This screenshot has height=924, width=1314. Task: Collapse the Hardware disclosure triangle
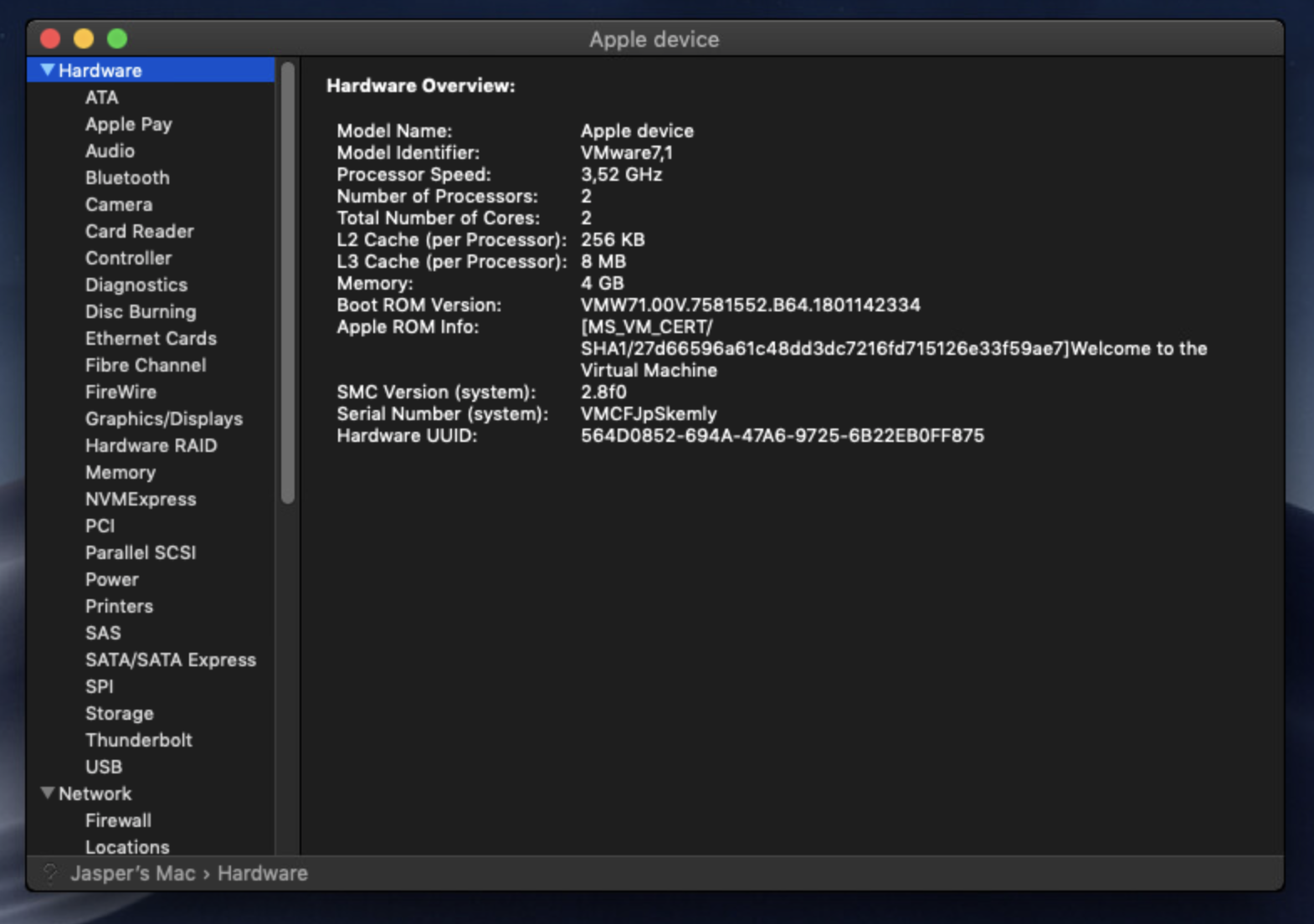[x=48, y=70]
